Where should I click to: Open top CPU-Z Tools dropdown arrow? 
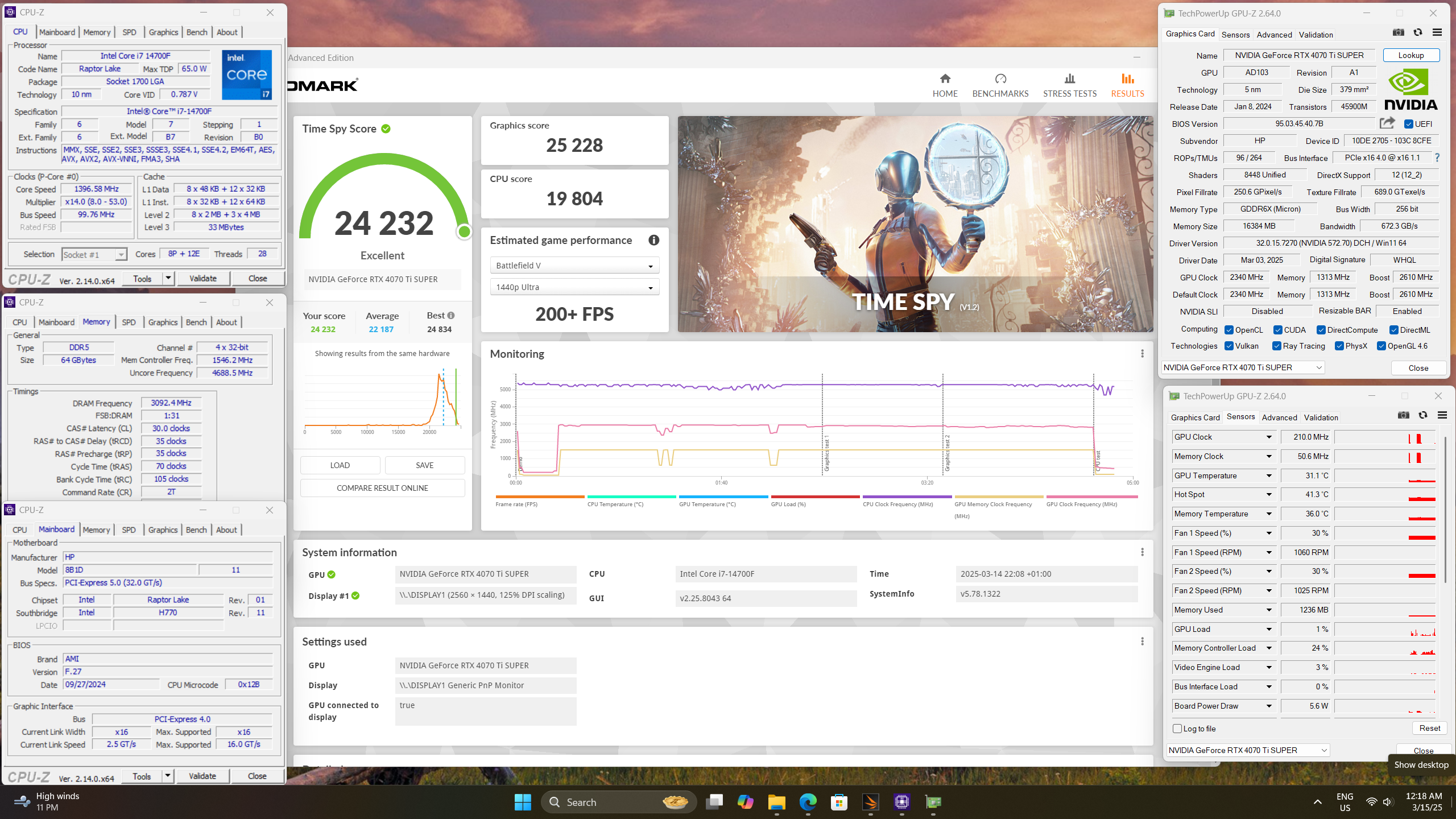[x=168, y=278]
